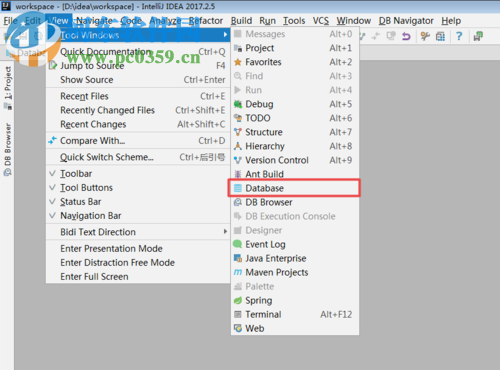Expand the Tool Windows submenu arrow
500x370 pixels.
226,35
